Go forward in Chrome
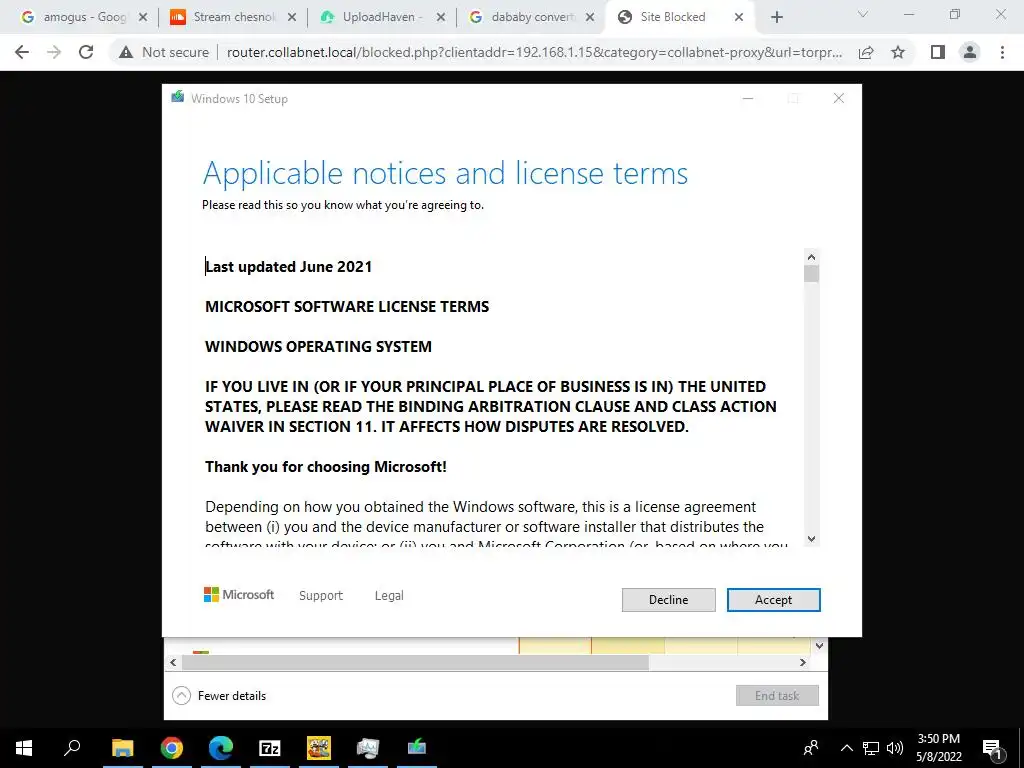The image size is (1024, 768). pos(54,52)
